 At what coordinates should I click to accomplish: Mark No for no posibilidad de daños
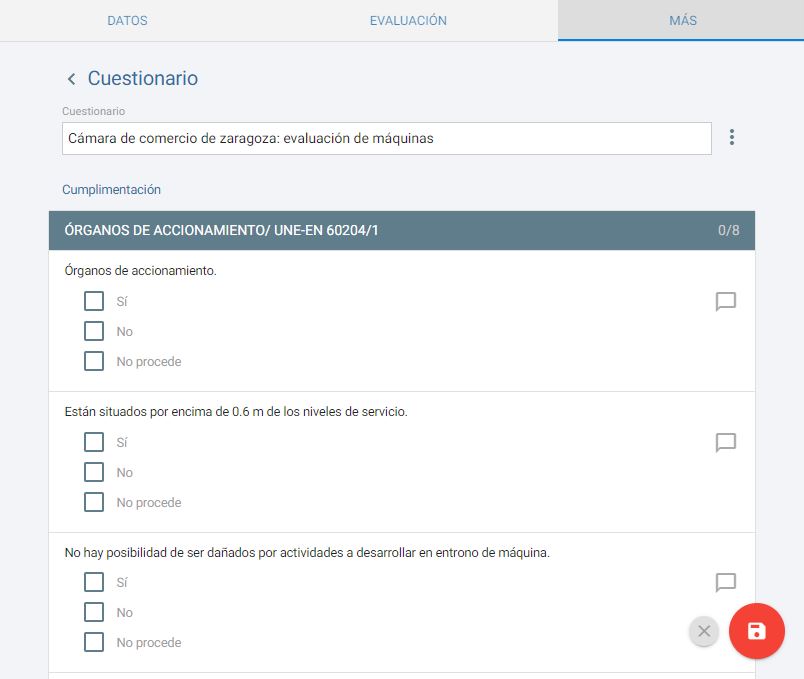point(94,612)
